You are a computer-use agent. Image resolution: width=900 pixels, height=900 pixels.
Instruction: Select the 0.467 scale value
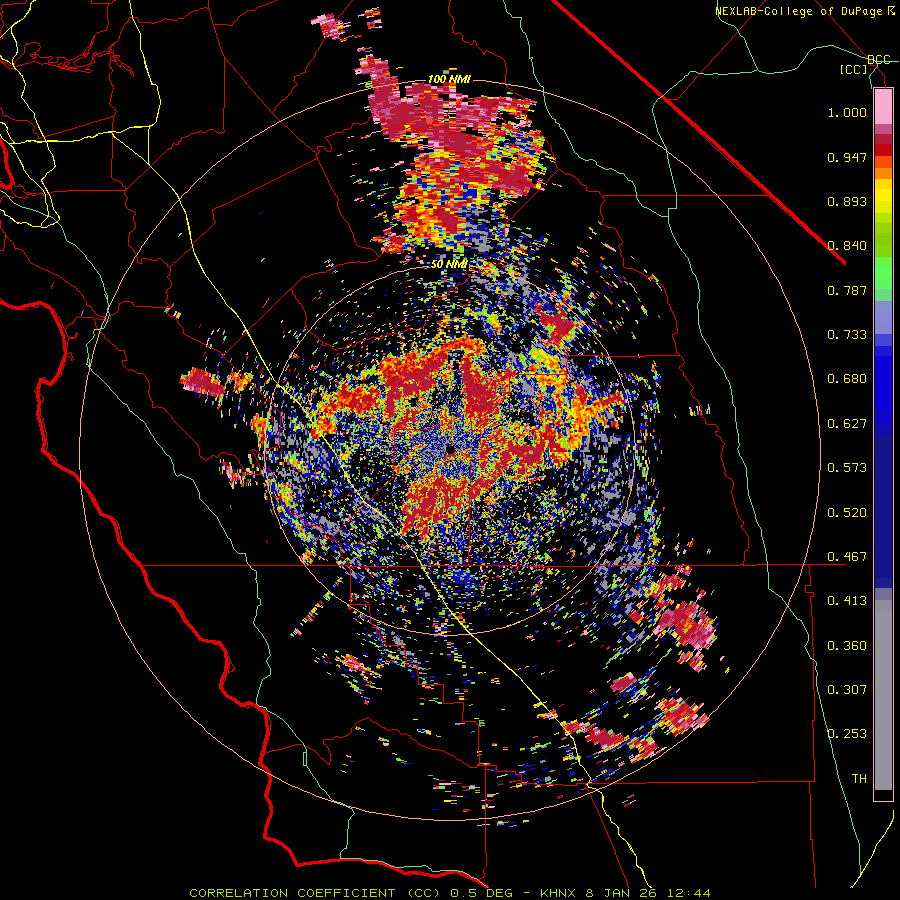tap(847, 557)
